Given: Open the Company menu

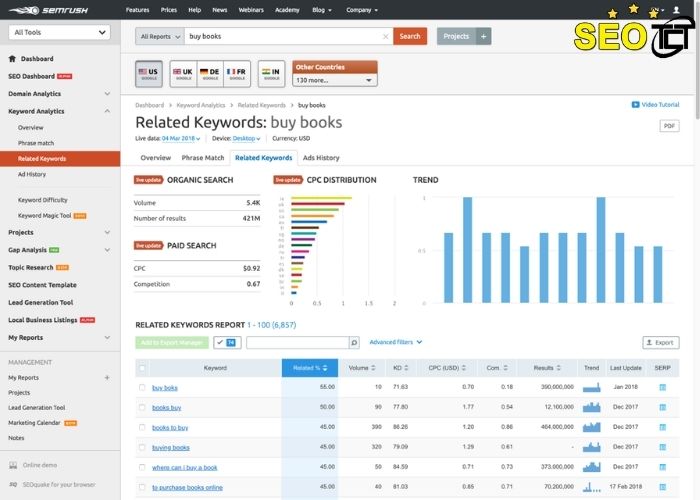Looking at the screenshot, I should click(362, 10).
